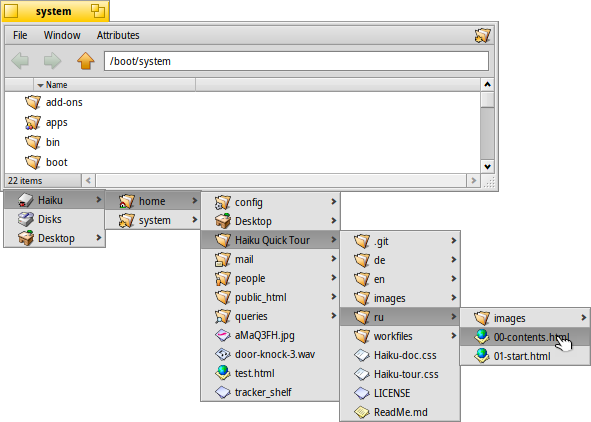This screenshot has height=422, width=591.
Task: Click the Disks entry in the menu
Action: pyautogui.click(x=54, y=219)
